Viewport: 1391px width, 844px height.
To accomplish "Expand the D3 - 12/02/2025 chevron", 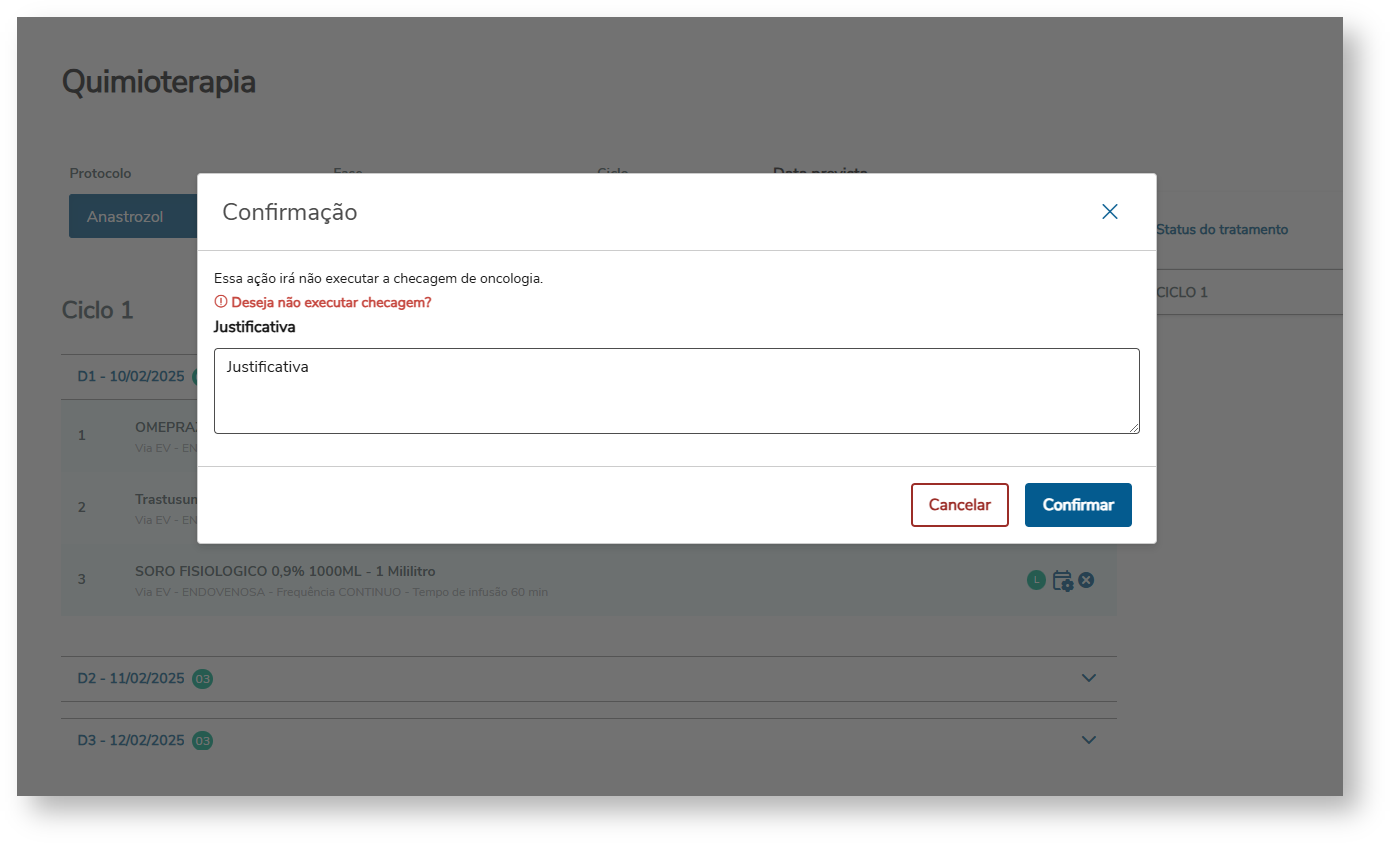I will point(1089,741).
